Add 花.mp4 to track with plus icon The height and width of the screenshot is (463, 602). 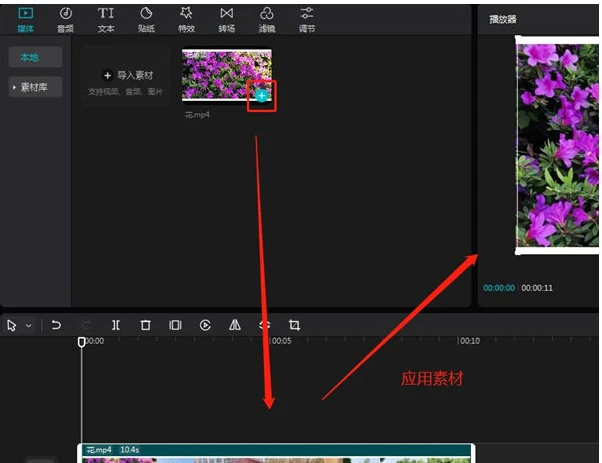[261, 96]
